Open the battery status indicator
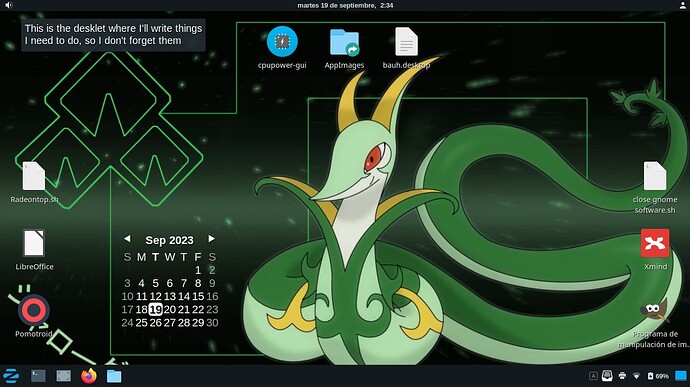690x387 pixels. coord(658,376)
